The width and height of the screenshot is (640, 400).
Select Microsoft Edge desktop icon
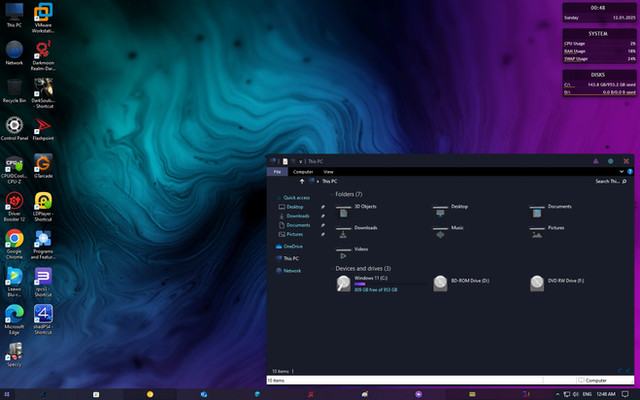[14, 319]
